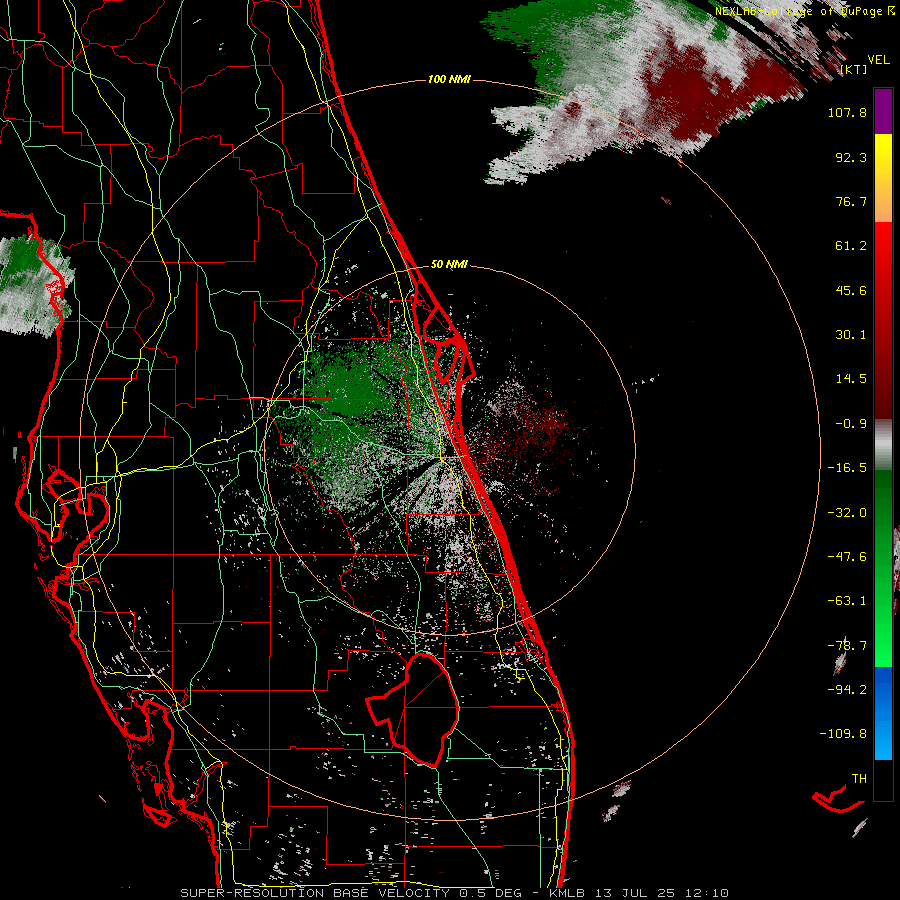Pick the purple segment of the velocity color bar
This screenshot has height=900, width=900.
(x=883, y=111)
